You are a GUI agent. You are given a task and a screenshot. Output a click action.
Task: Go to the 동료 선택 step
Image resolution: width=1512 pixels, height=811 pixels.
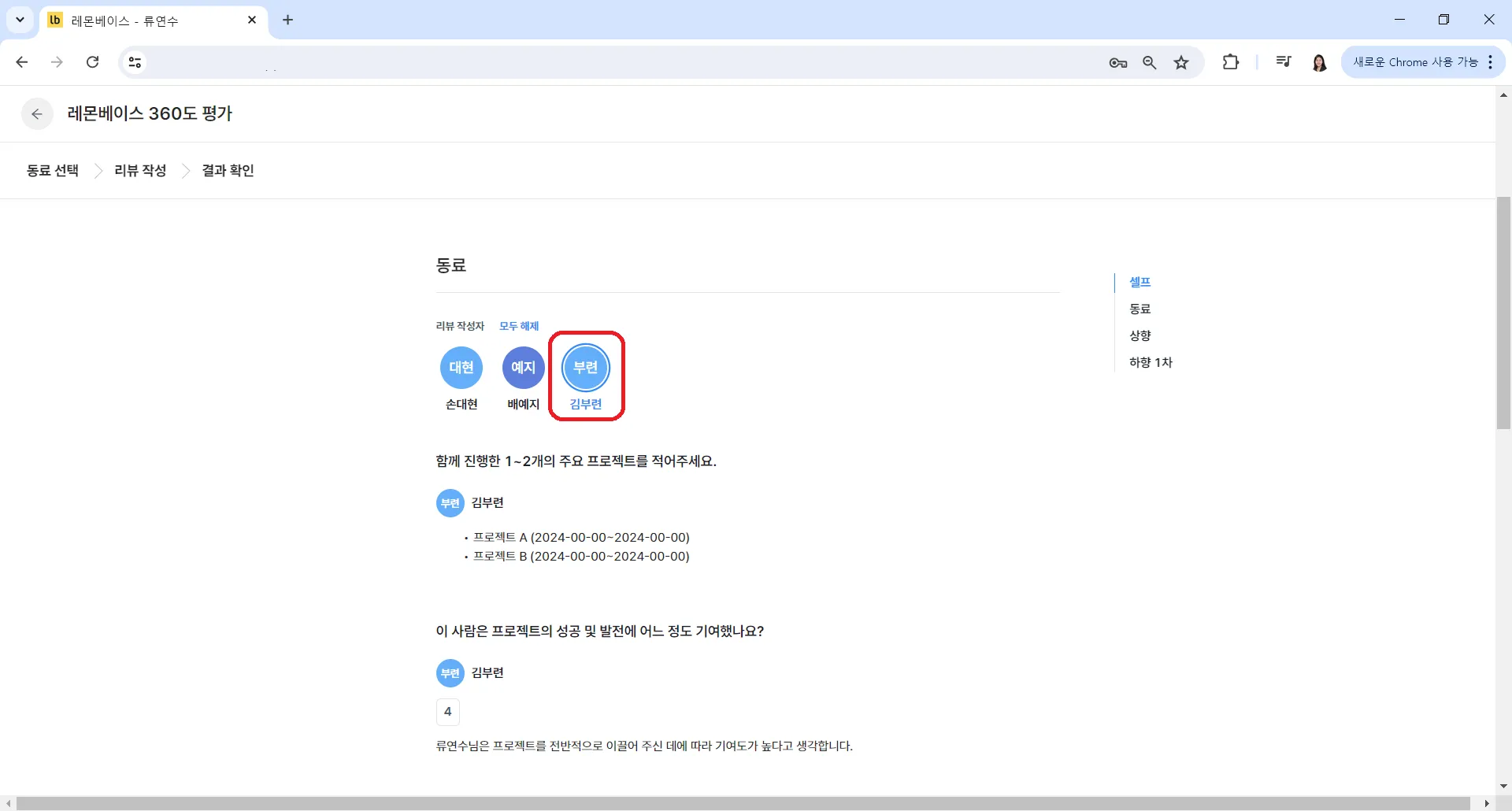53,171
